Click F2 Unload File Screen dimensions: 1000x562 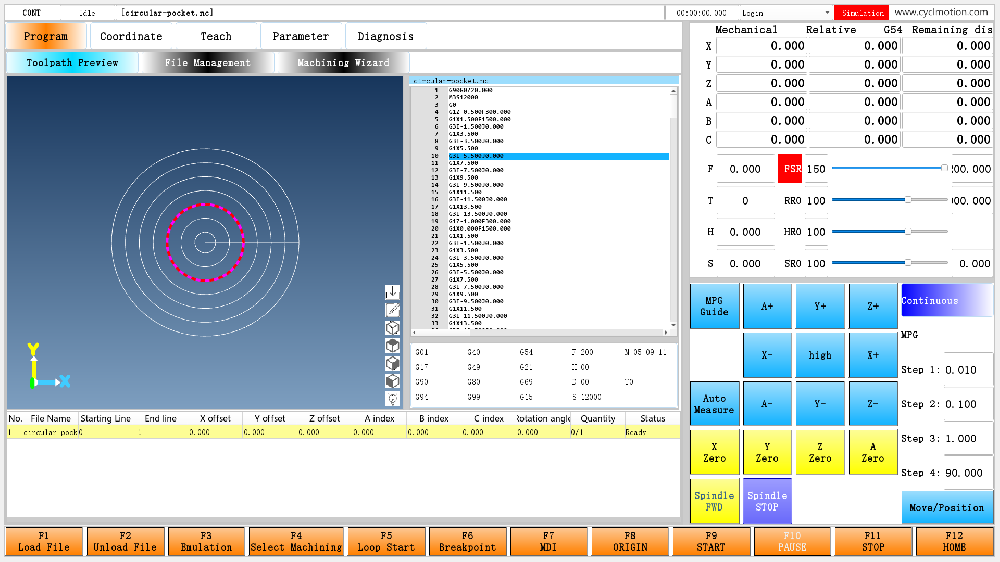tap(125, 542)
